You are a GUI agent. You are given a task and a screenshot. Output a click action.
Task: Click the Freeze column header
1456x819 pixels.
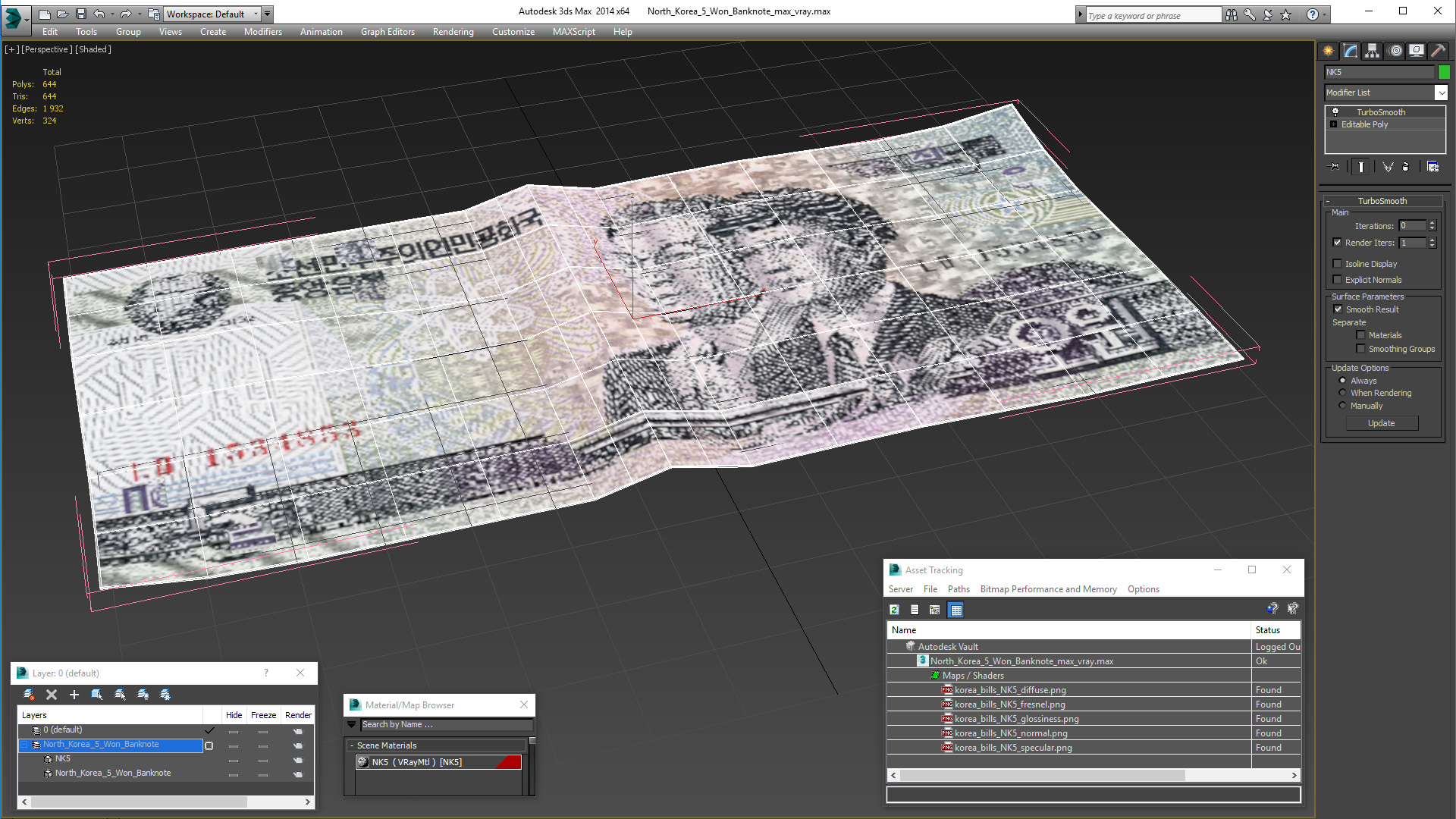click(x=263, y=715)
